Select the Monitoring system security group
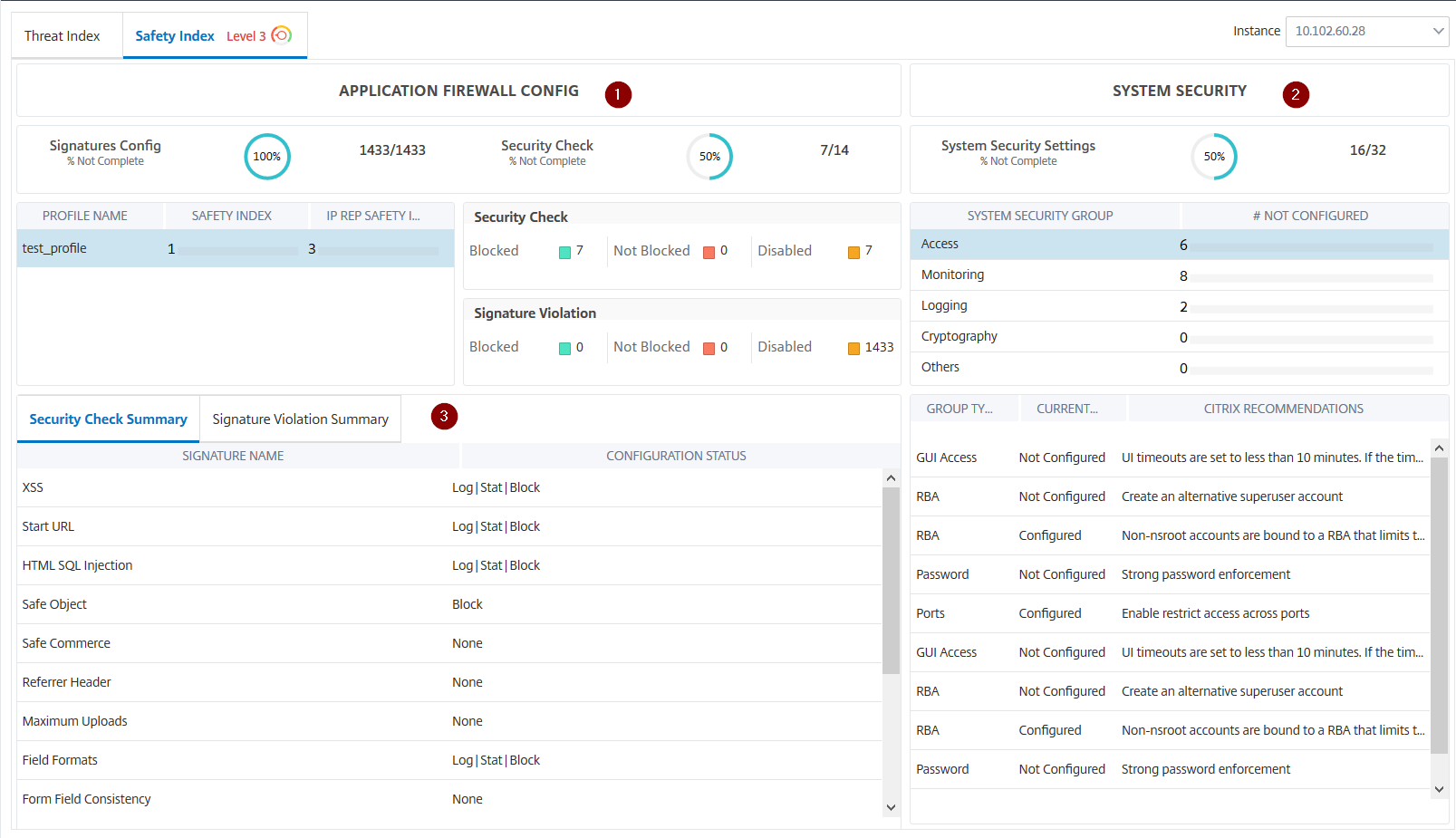This screenshot has width=1456, height=838. point(952,275)
